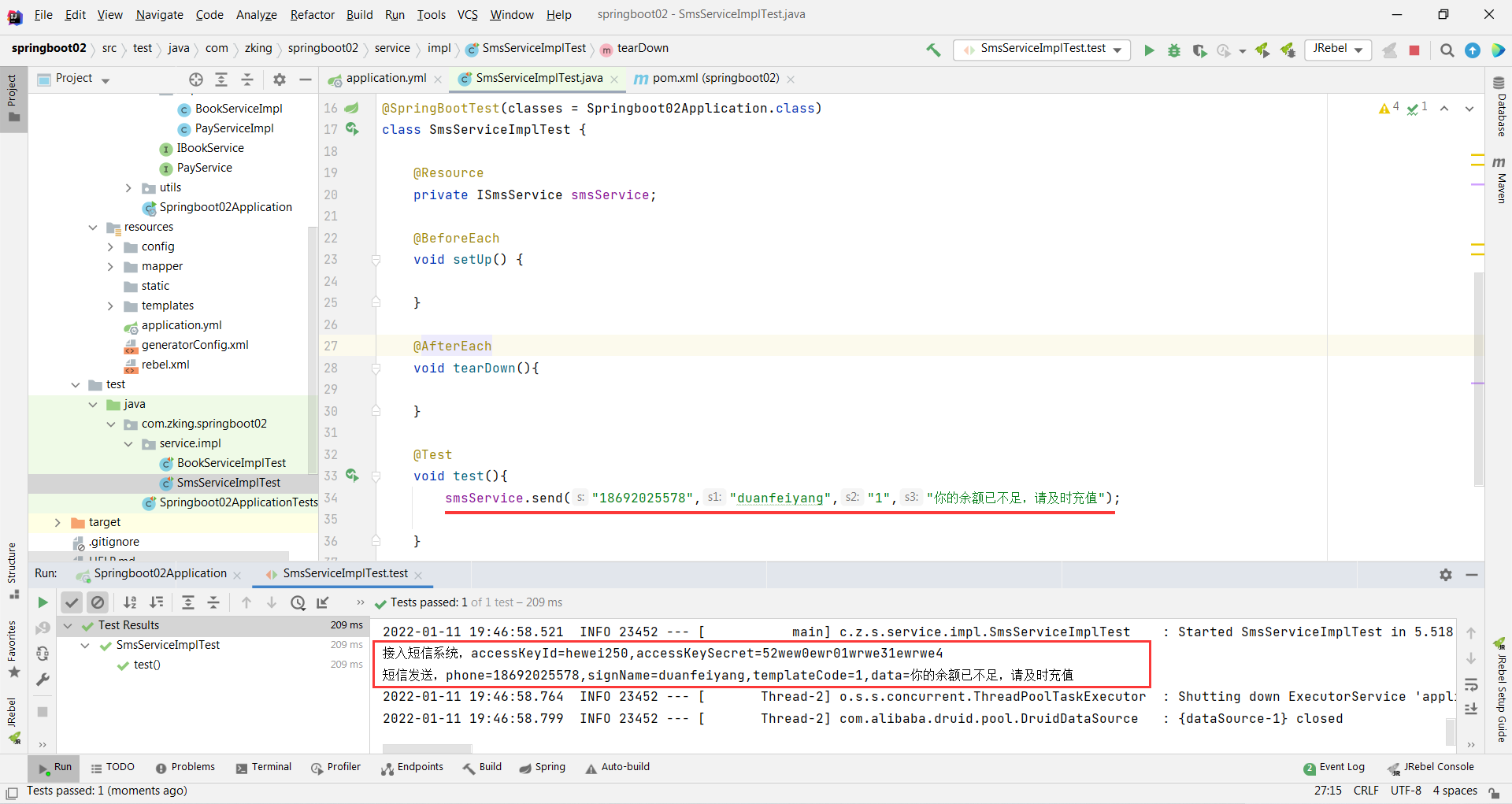1512x804 pixels.
Task: Start debugging with the Debug bug icon
Action: tap(1174, 50)
